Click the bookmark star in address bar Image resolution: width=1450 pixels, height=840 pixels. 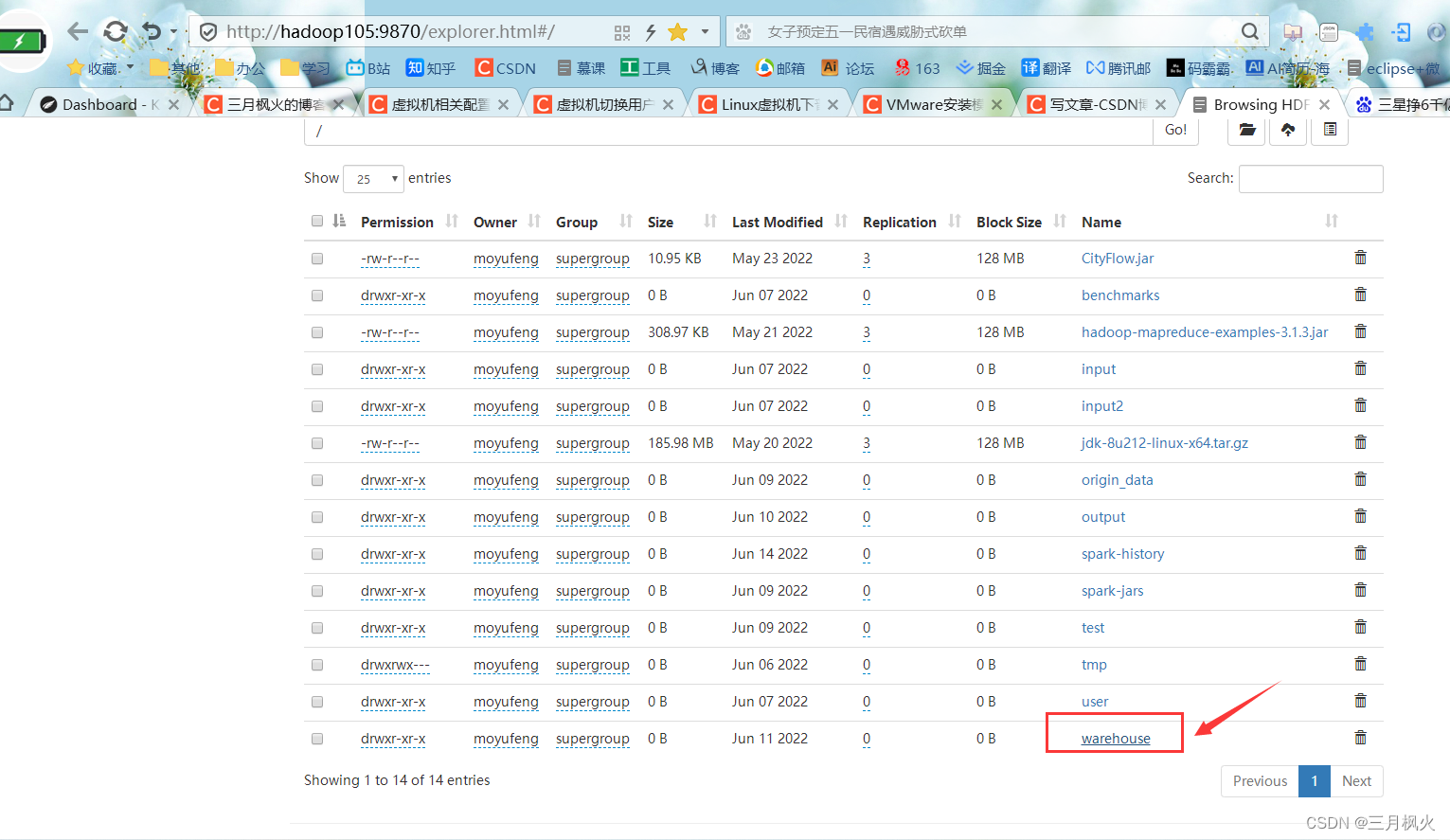coord(677,32)
